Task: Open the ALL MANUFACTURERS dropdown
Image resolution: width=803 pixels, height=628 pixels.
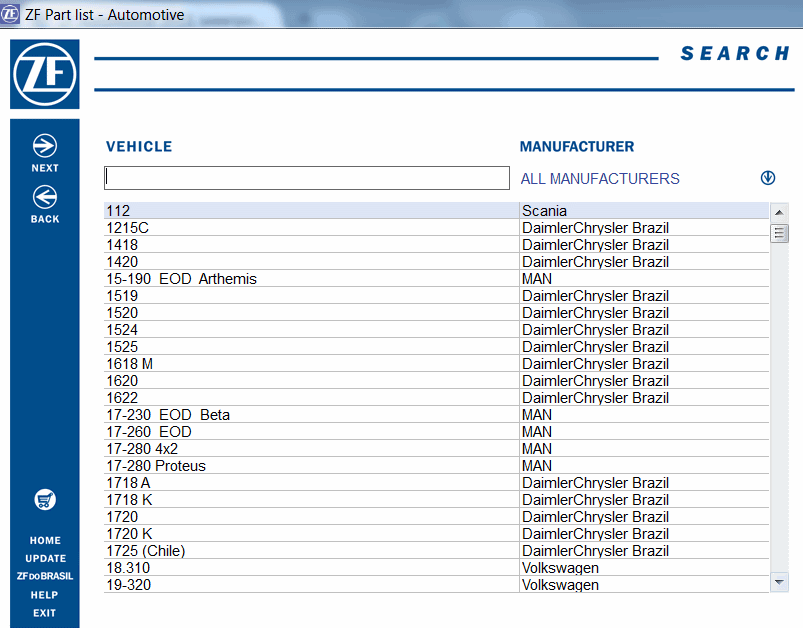Action: pyautogui.click(x=599, y=178)
